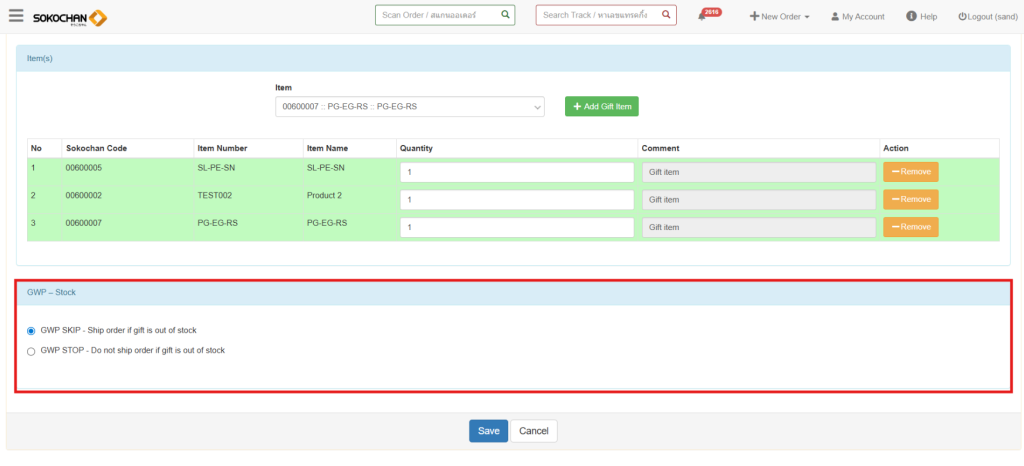Open My Account from the user icon
This screenshot has height=466, width=1024.
pyautogui.click(x=835, y=16)
